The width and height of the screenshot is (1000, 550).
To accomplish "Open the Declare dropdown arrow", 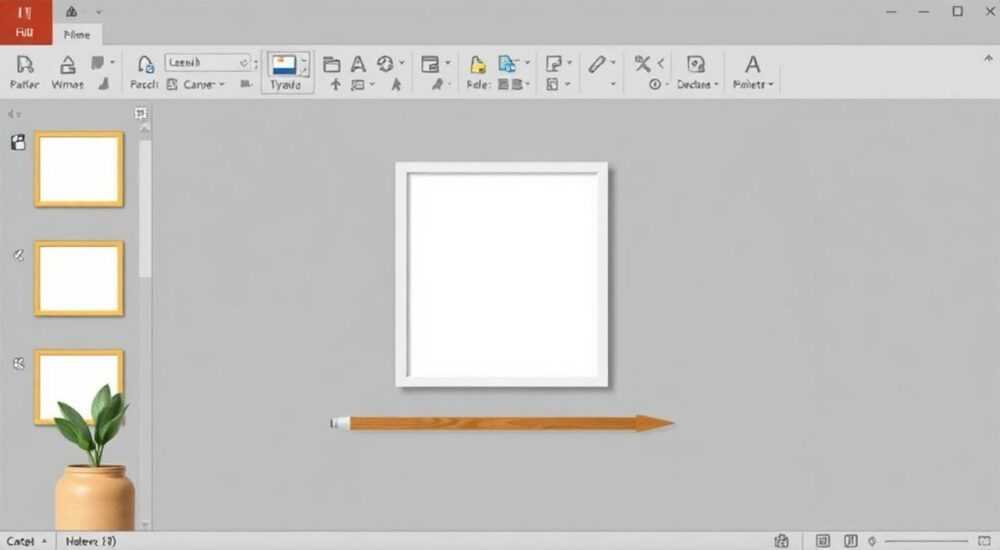I will point(716,85).
